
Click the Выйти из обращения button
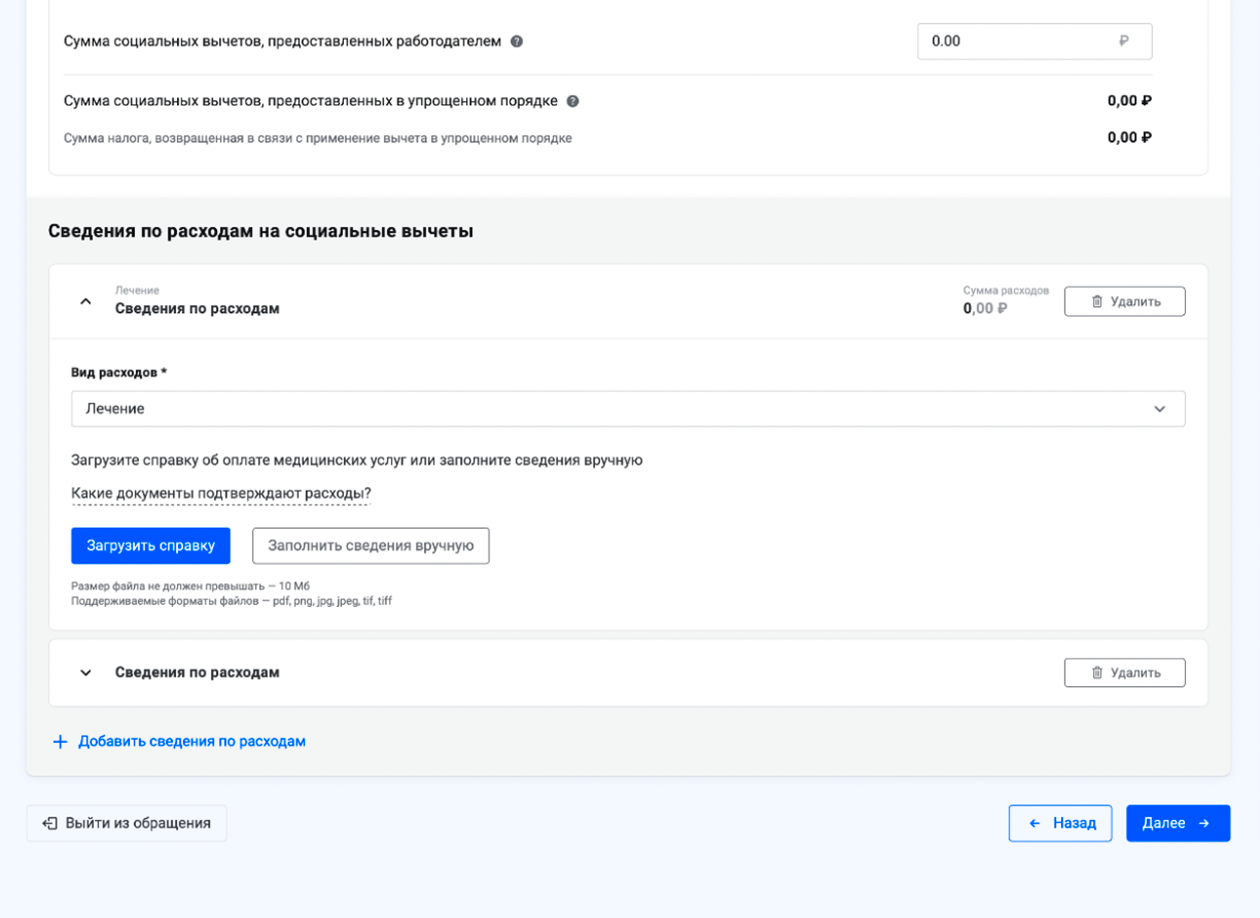(x=127, y=824)
